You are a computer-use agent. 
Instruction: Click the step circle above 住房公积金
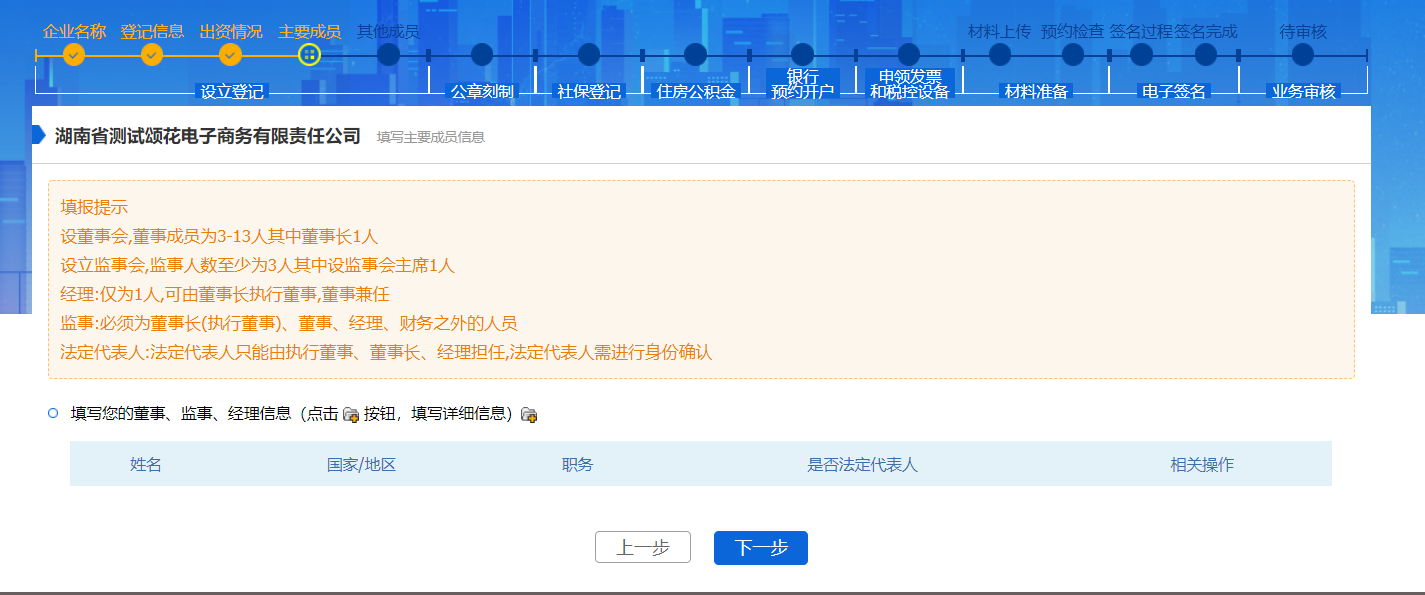tap(695, 54)
